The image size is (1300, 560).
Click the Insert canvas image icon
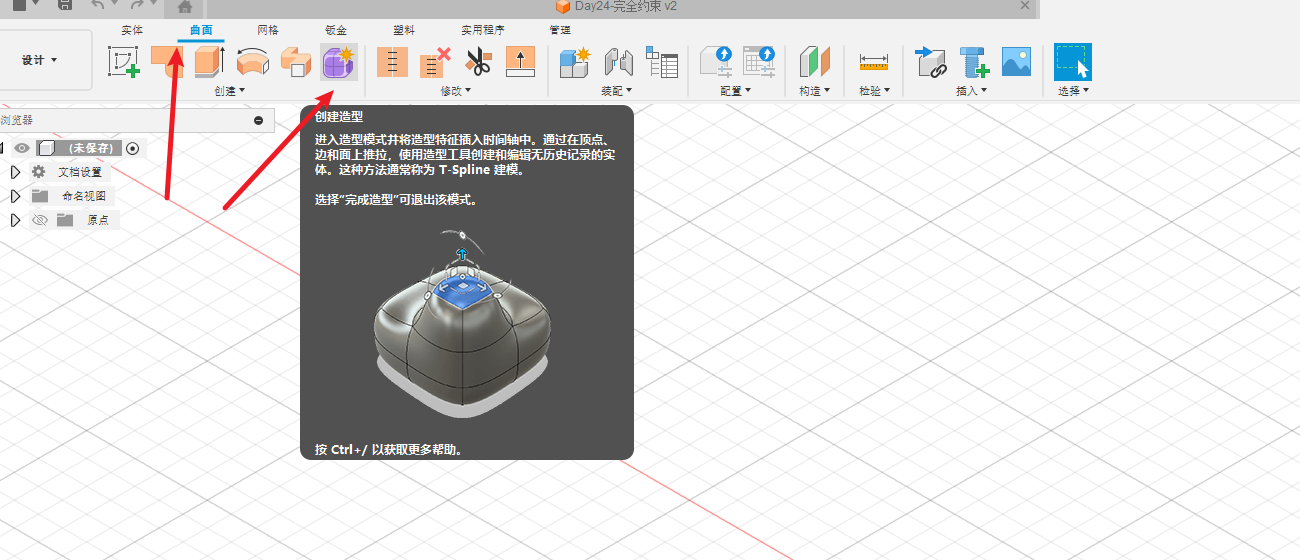pyautogui.click(x=1016, y=62)
